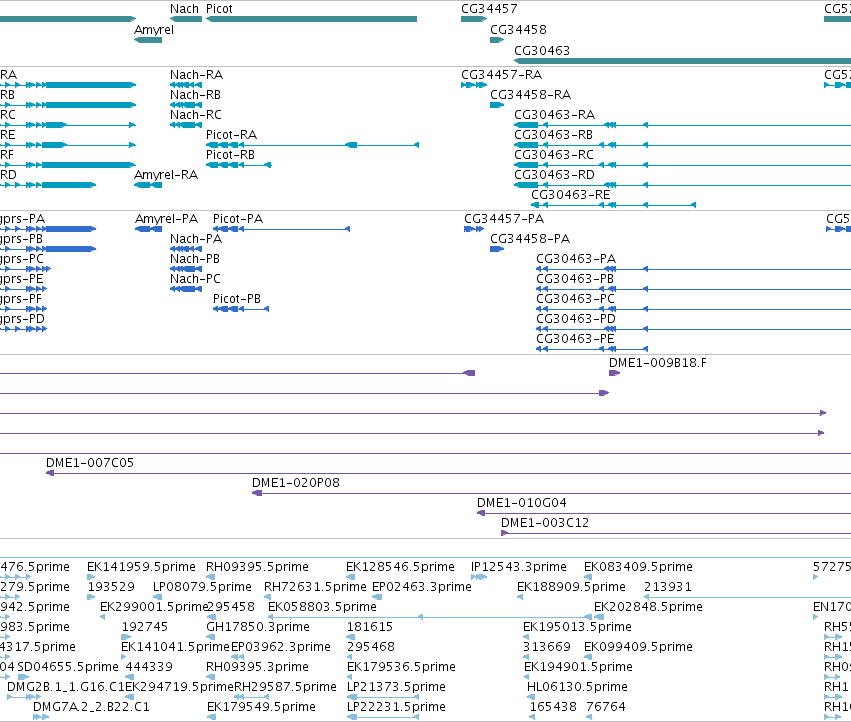Click the DME1-007C05 clone feature

point(448,473)
